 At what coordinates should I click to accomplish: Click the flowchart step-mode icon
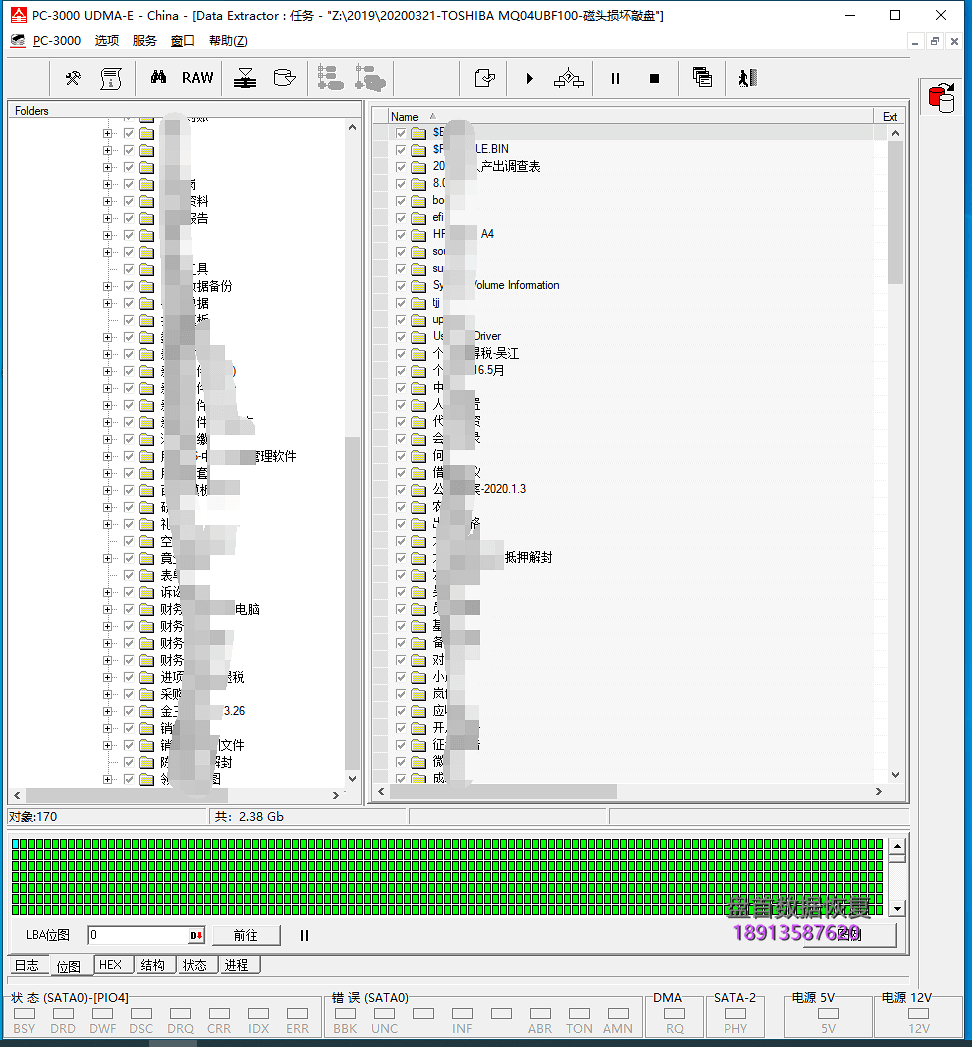[568, 78]
